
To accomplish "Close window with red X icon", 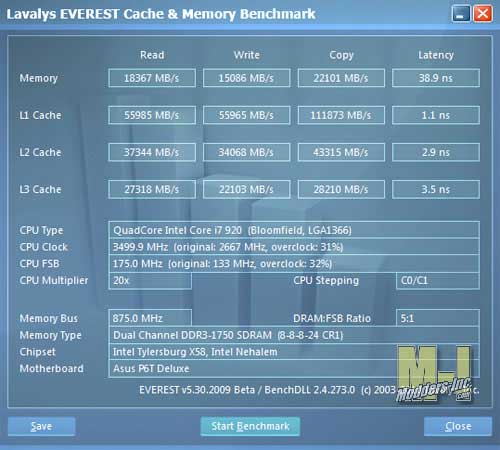I will tap(483, 14).
